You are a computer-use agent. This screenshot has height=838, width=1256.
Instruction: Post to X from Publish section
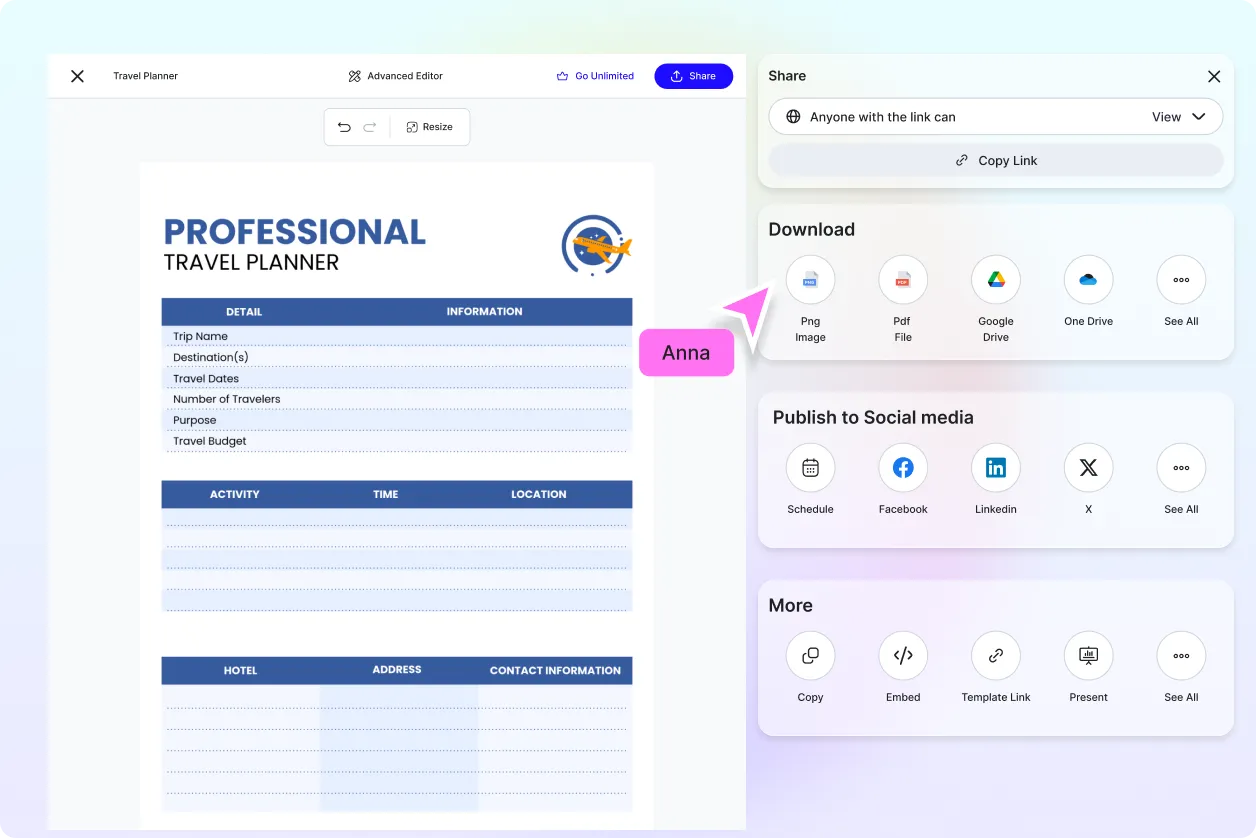click(1088, 467)
